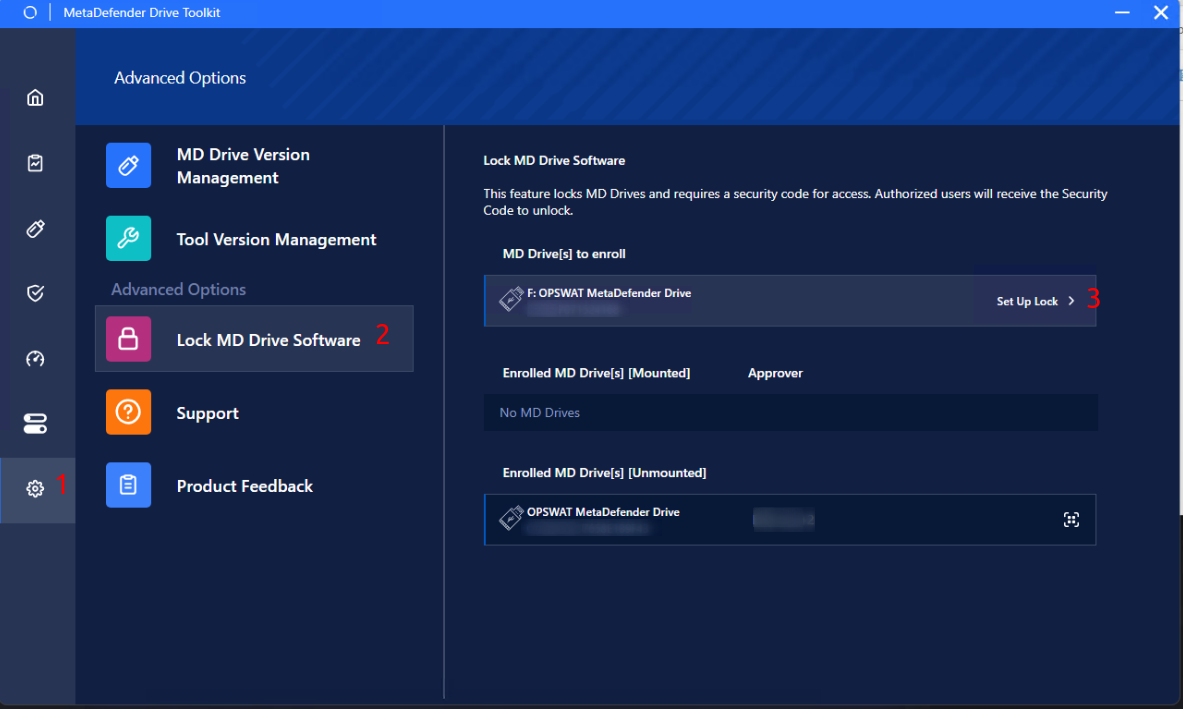The width and height of the screenshot is (1183, 709).
Task: Click the 'No MD Drives' row
Action: tap(791, 413)
